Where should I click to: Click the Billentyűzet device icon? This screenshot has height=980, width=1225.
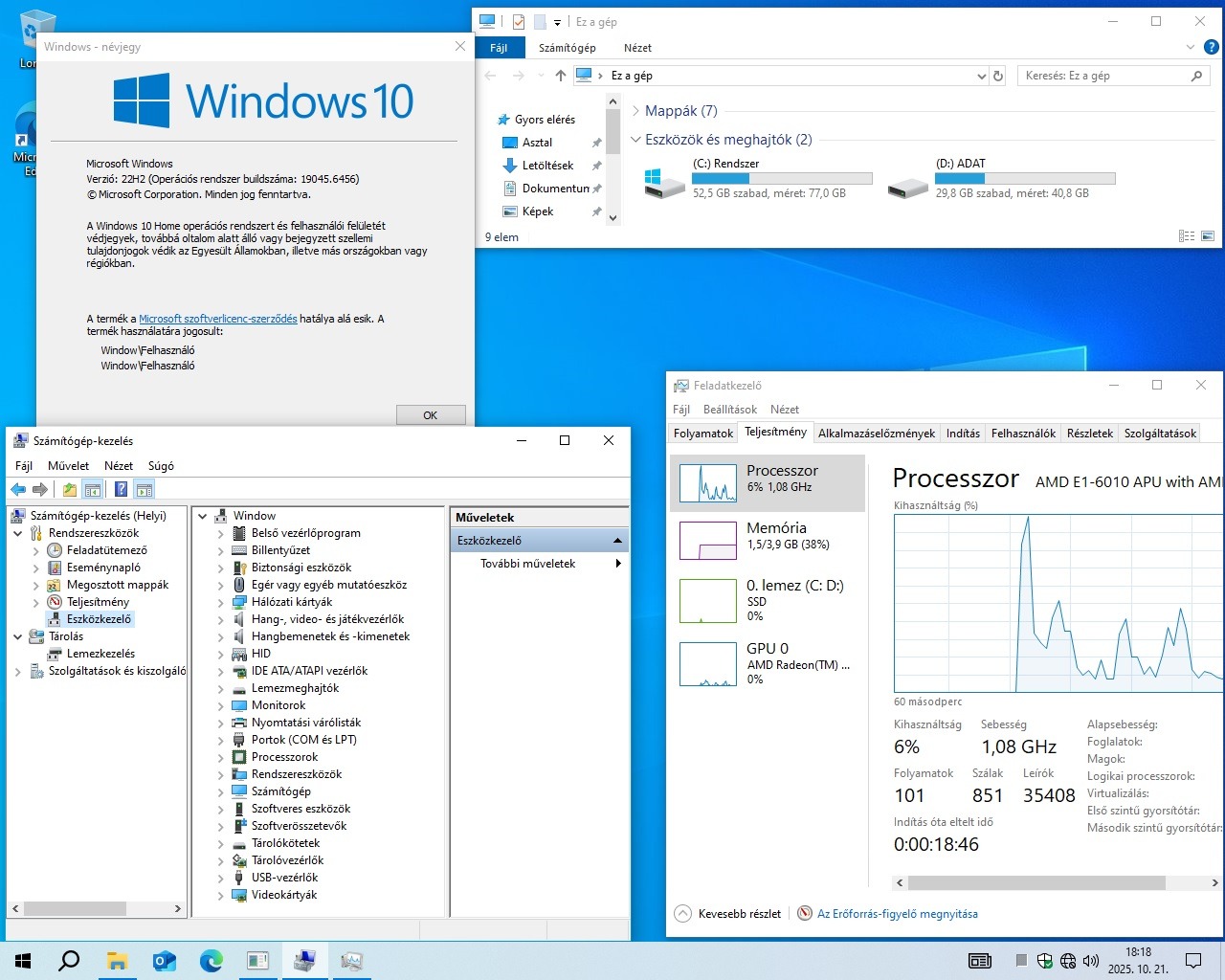point(240,550)
